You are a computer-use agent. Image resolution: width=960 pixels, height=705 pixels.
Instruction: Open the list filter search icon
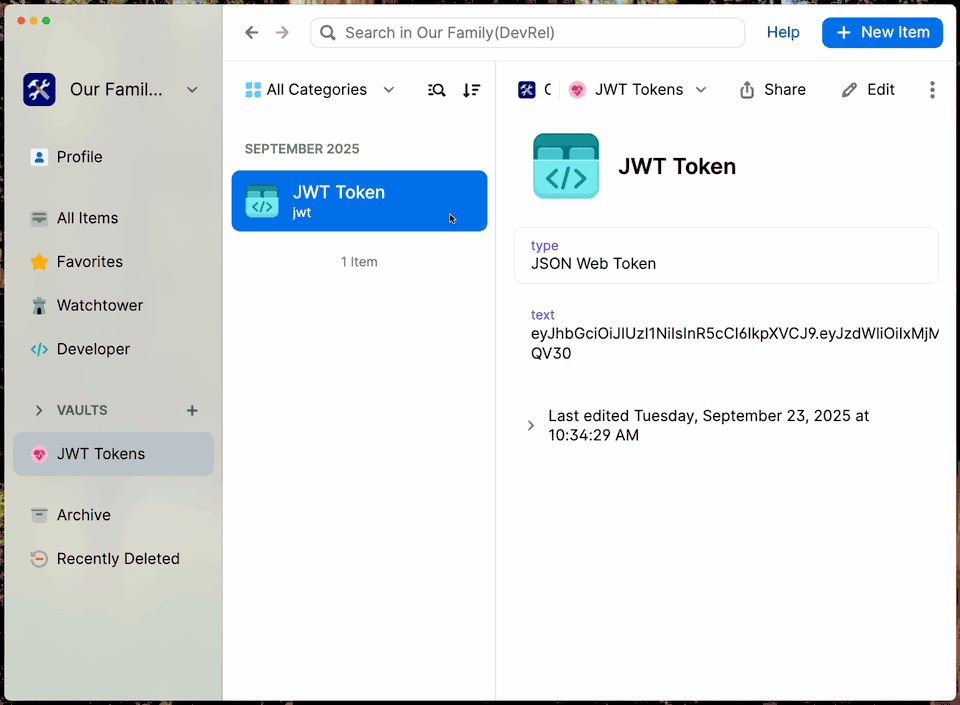tap(437, 90)
